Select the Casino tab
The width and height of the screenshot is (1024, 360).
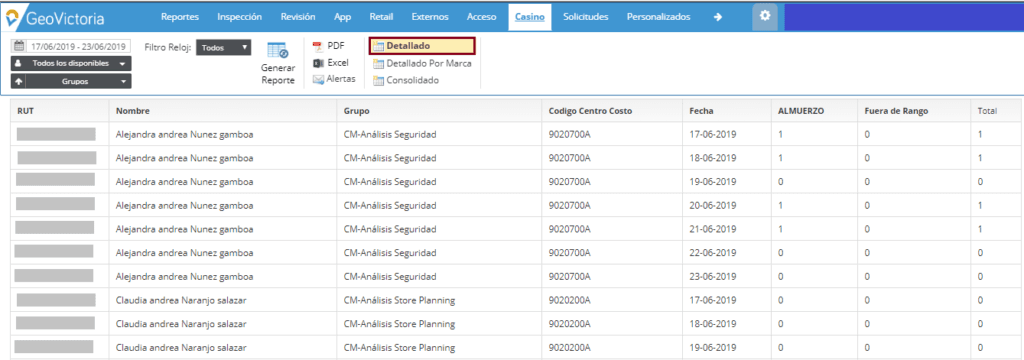pyautogui.click(x=530, y=18)
